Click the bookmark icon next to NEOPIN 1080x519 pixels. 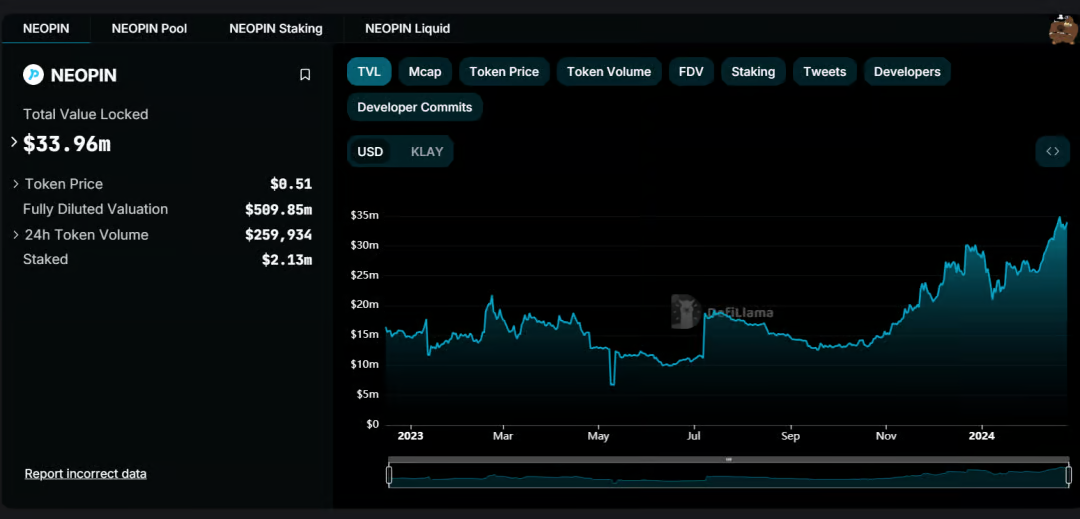tap(305, 75)
